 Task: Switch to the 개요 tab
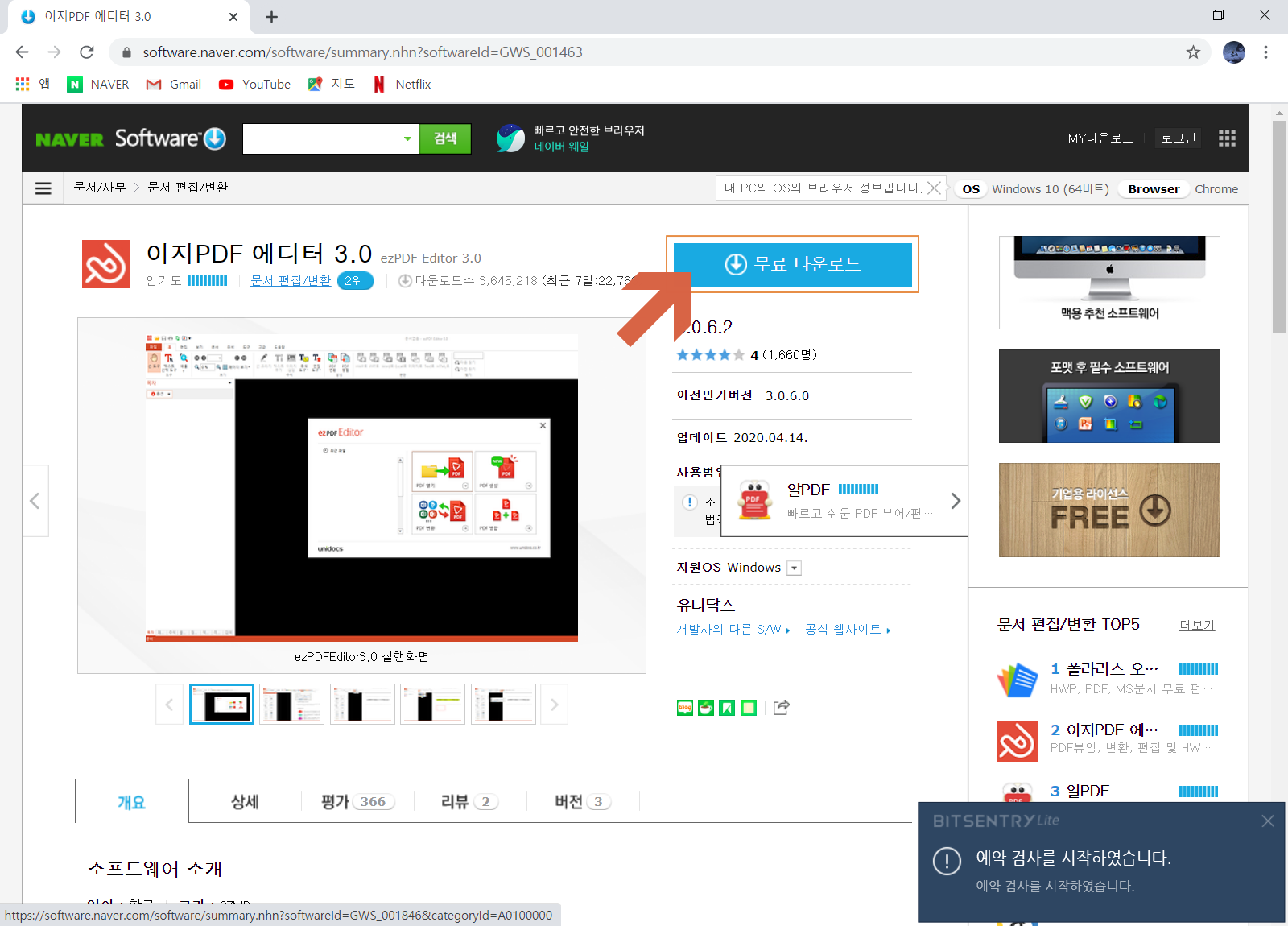tap(132, 802)
